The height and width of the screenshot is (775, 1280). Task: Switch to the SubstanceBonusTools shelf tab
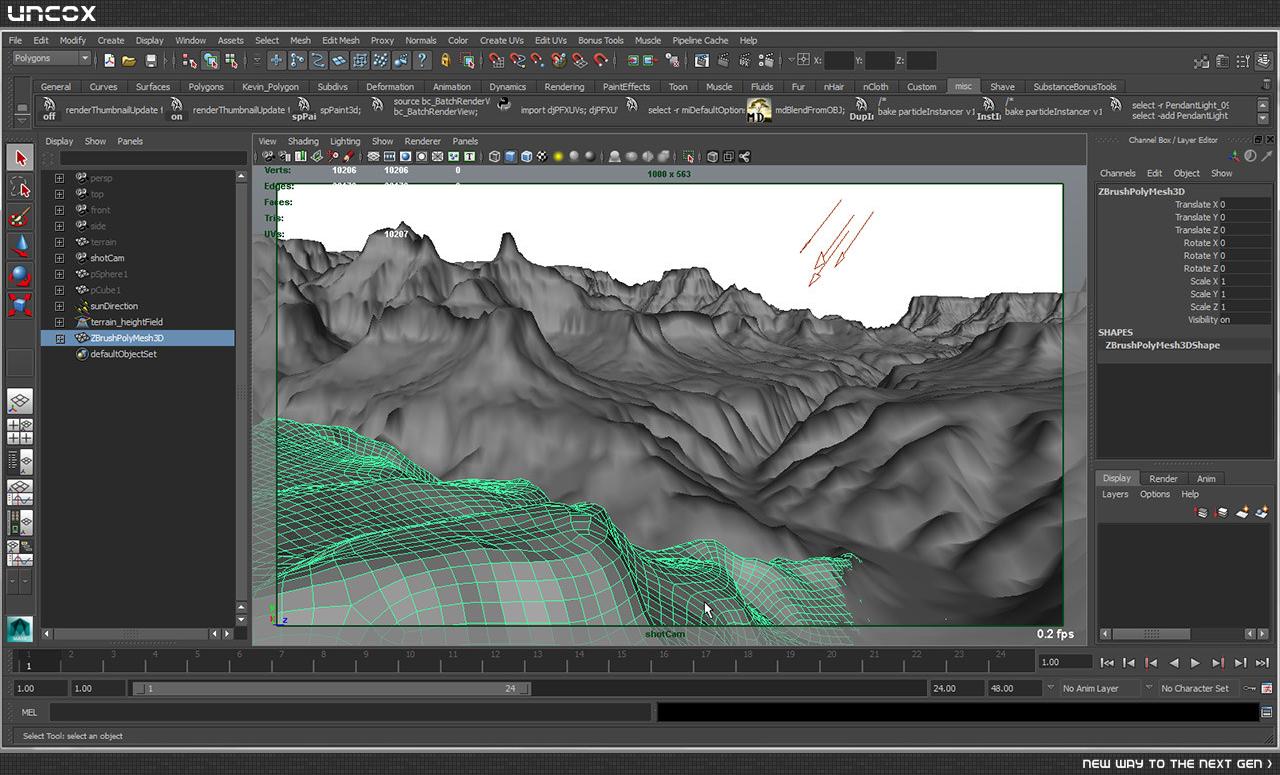pyautogui.click(x=1075, y=87)
